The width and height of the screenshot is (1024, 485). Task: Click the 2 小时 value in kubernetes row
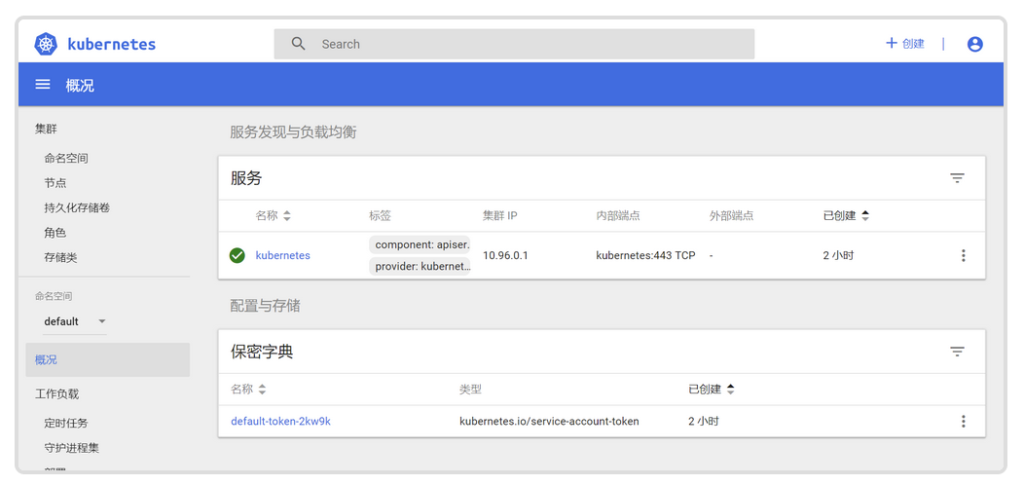tap(839, 255)
